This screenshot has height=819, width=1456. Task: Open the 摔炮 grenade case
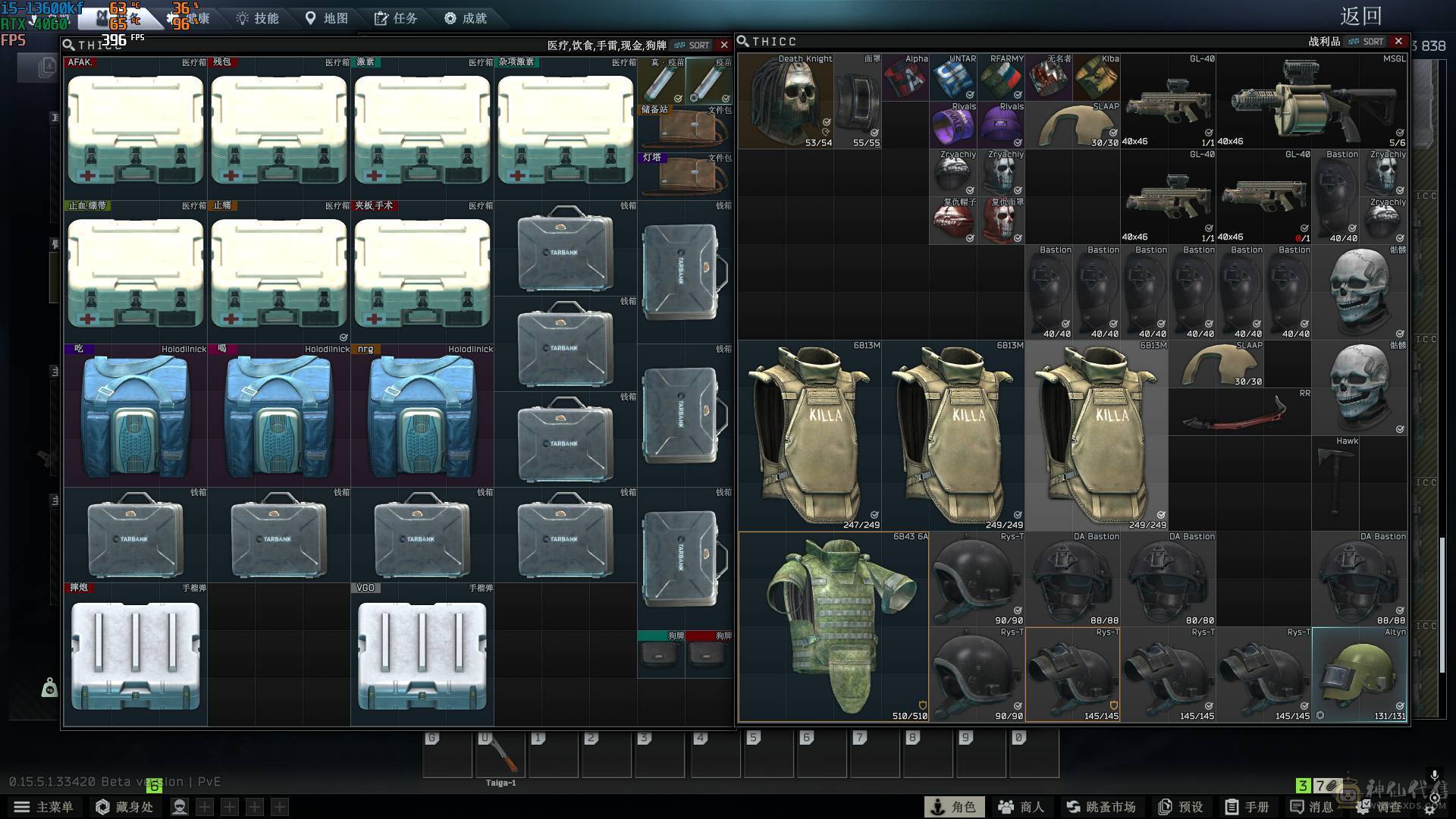136,654
